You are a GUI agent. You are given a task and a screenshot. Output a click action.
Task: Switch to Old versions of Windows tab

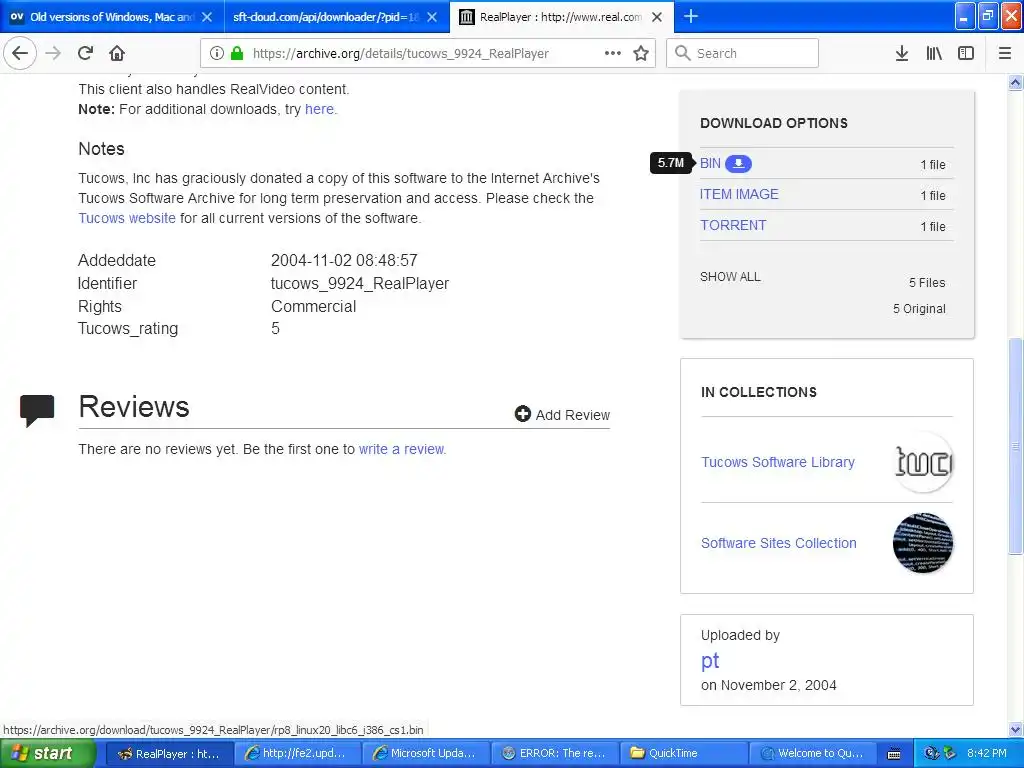(x=111, y=17)
